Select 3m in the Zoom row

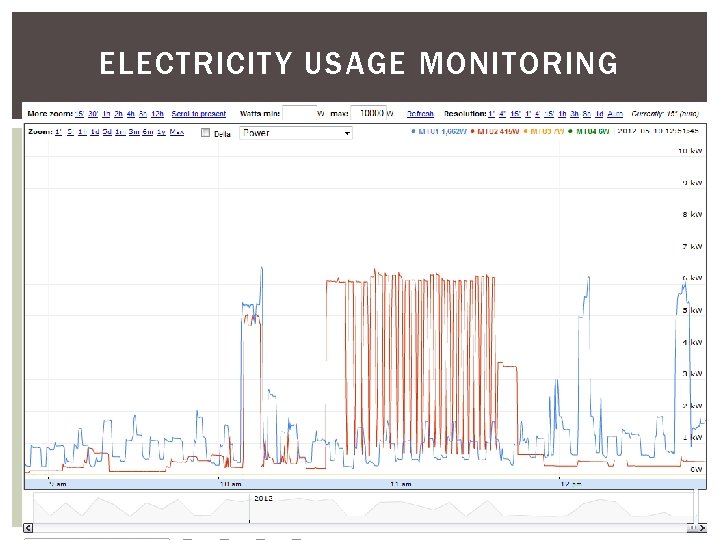pyautogui.click(x=134, y=132)
